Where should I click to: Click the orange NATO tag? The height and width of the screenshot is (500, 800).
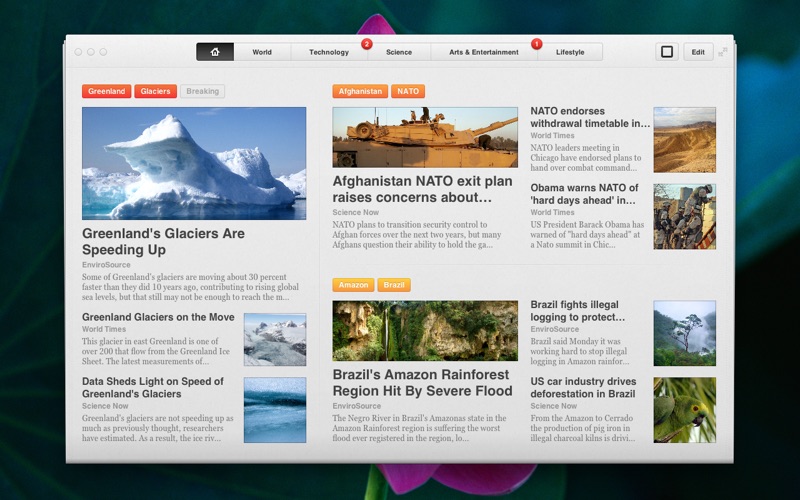[x=408, y=91]
